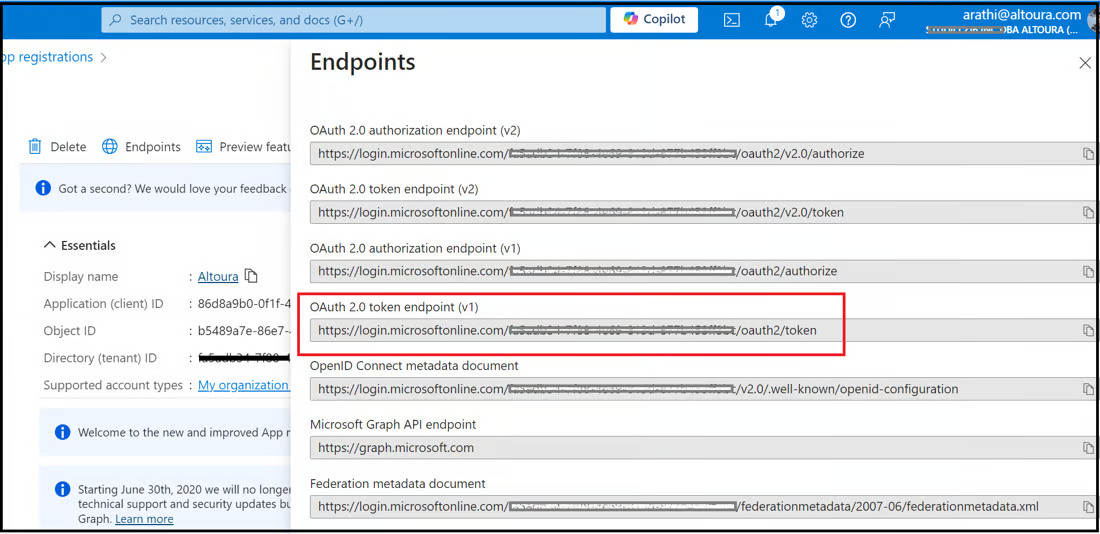Click the Learn more link
This screenshot has width=1100, height=534.
tap(144, 519)
